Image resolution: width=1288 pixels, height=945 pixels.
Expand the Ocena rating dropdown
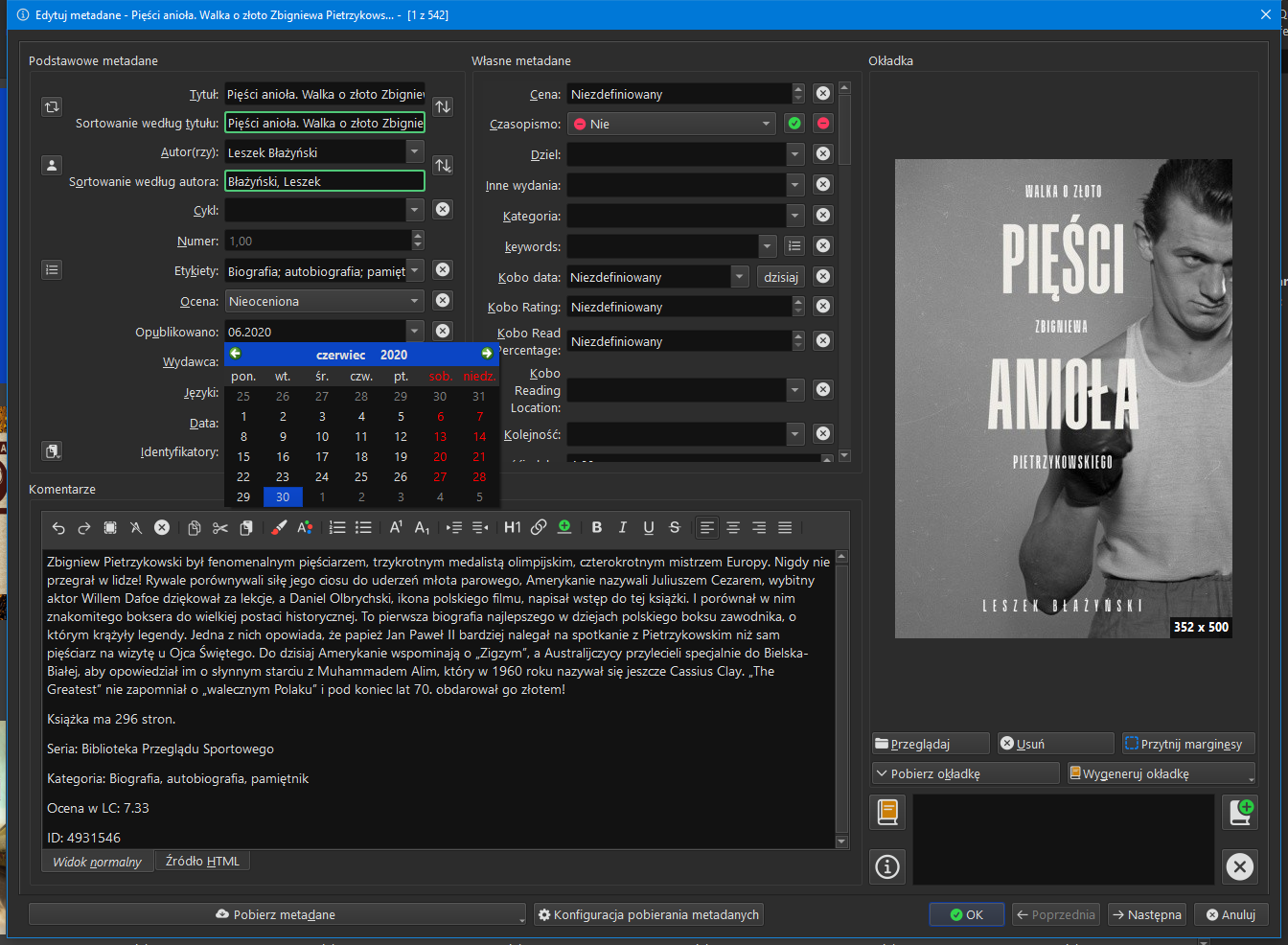(415, 301)
